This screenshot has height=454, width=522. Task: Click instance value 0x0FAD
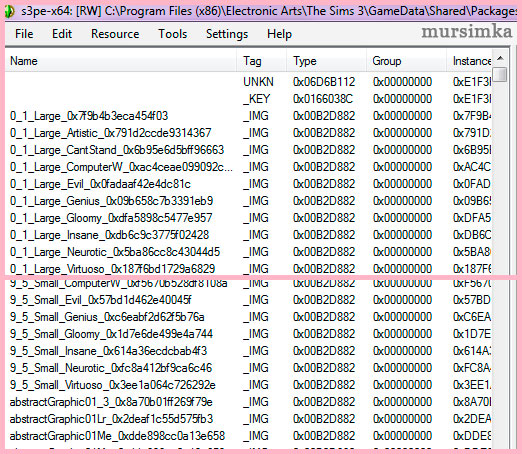[472, 184]
